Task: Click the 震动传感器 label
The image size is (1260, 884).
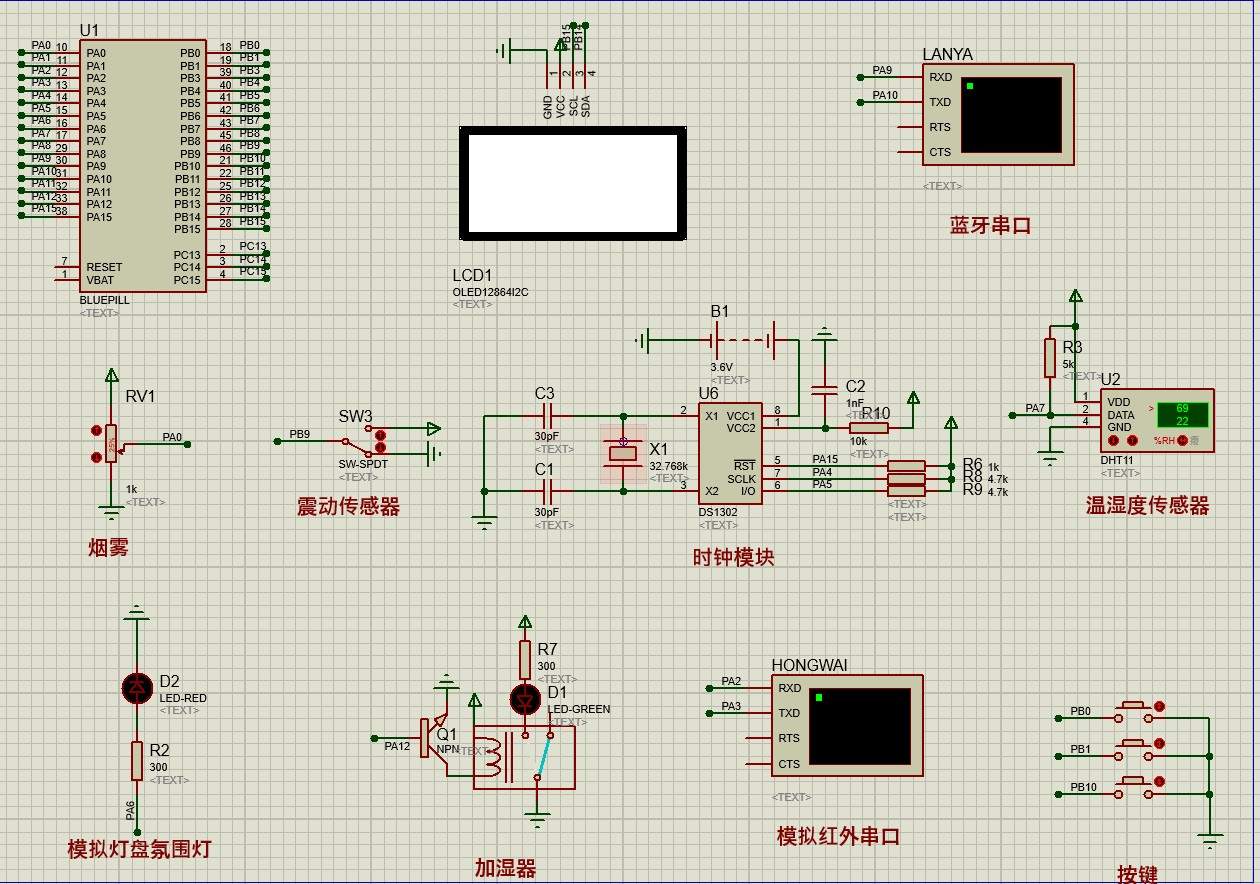Action: click(x=348, y=507)
